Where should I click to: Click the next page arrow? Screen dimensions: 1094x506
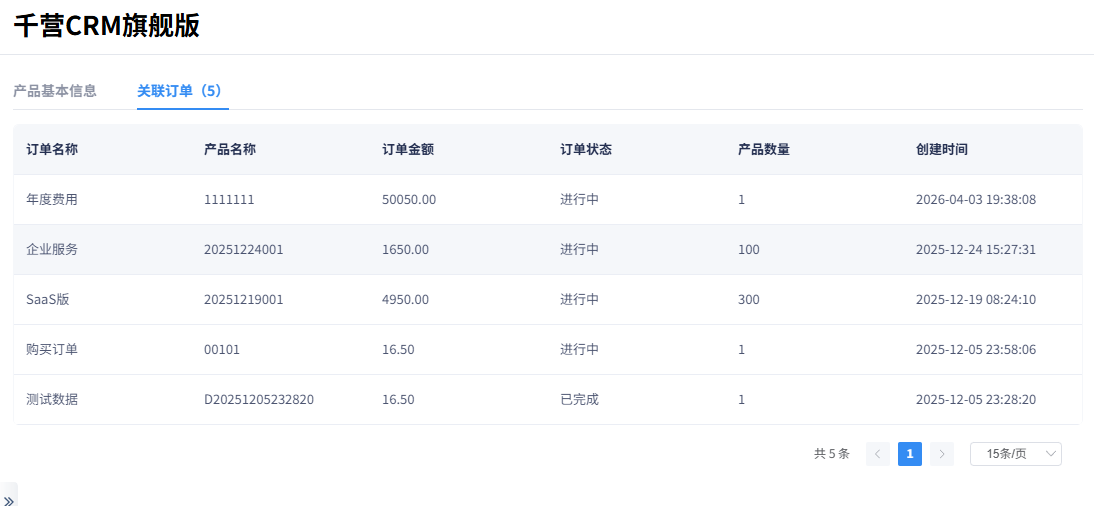pyautogui.click(x=941, y=454)
